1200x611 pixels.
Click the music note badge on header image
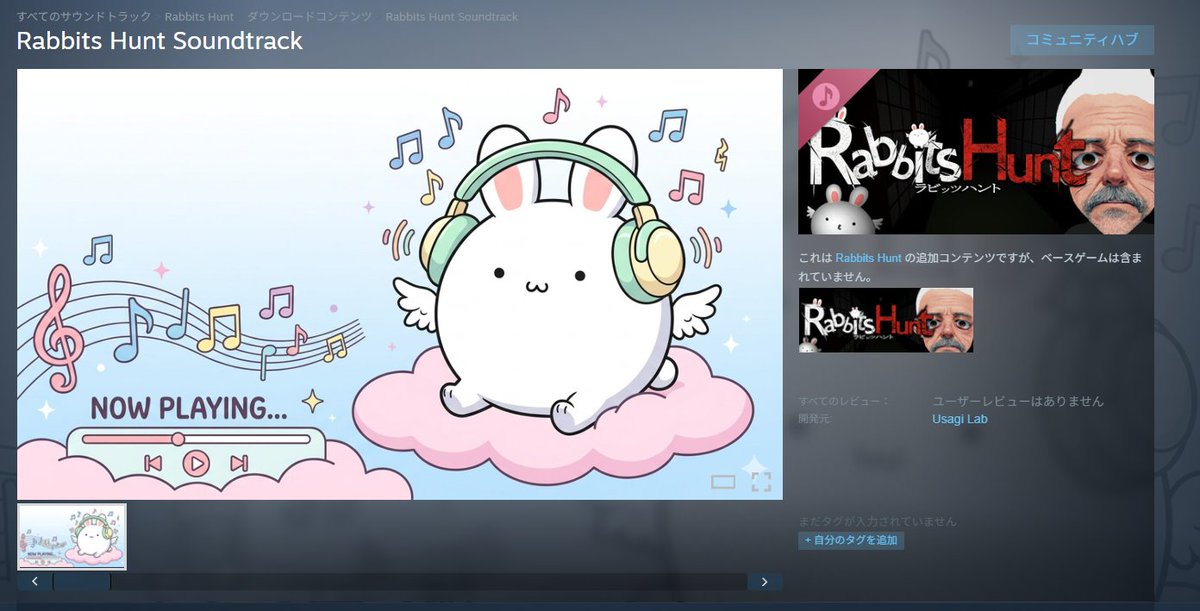pos(825,96)
